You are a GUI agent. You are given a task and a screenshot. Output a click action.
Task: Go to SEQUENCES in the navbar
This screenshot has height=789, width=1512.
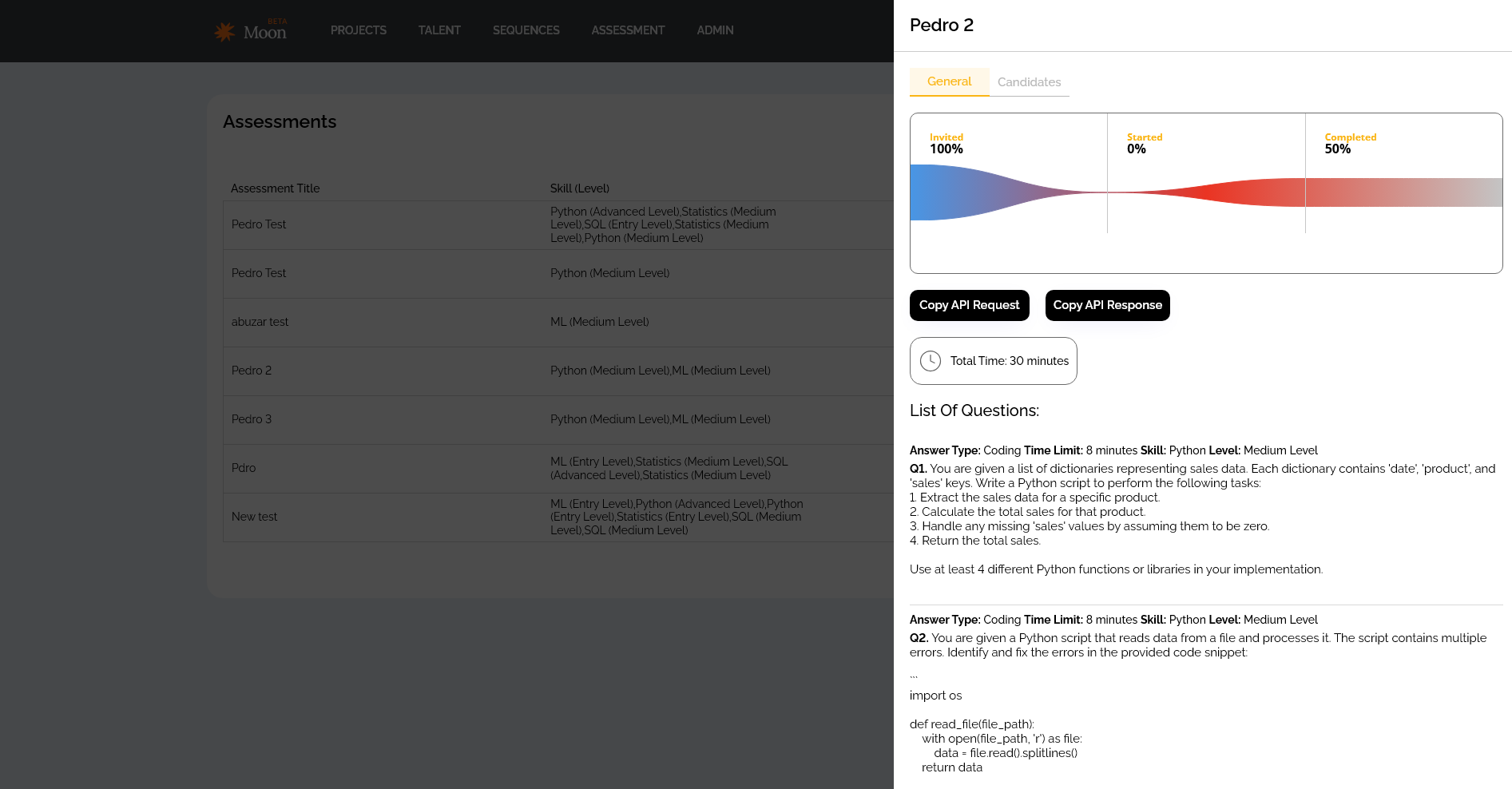pyautogui.click(x=526, y=30)
